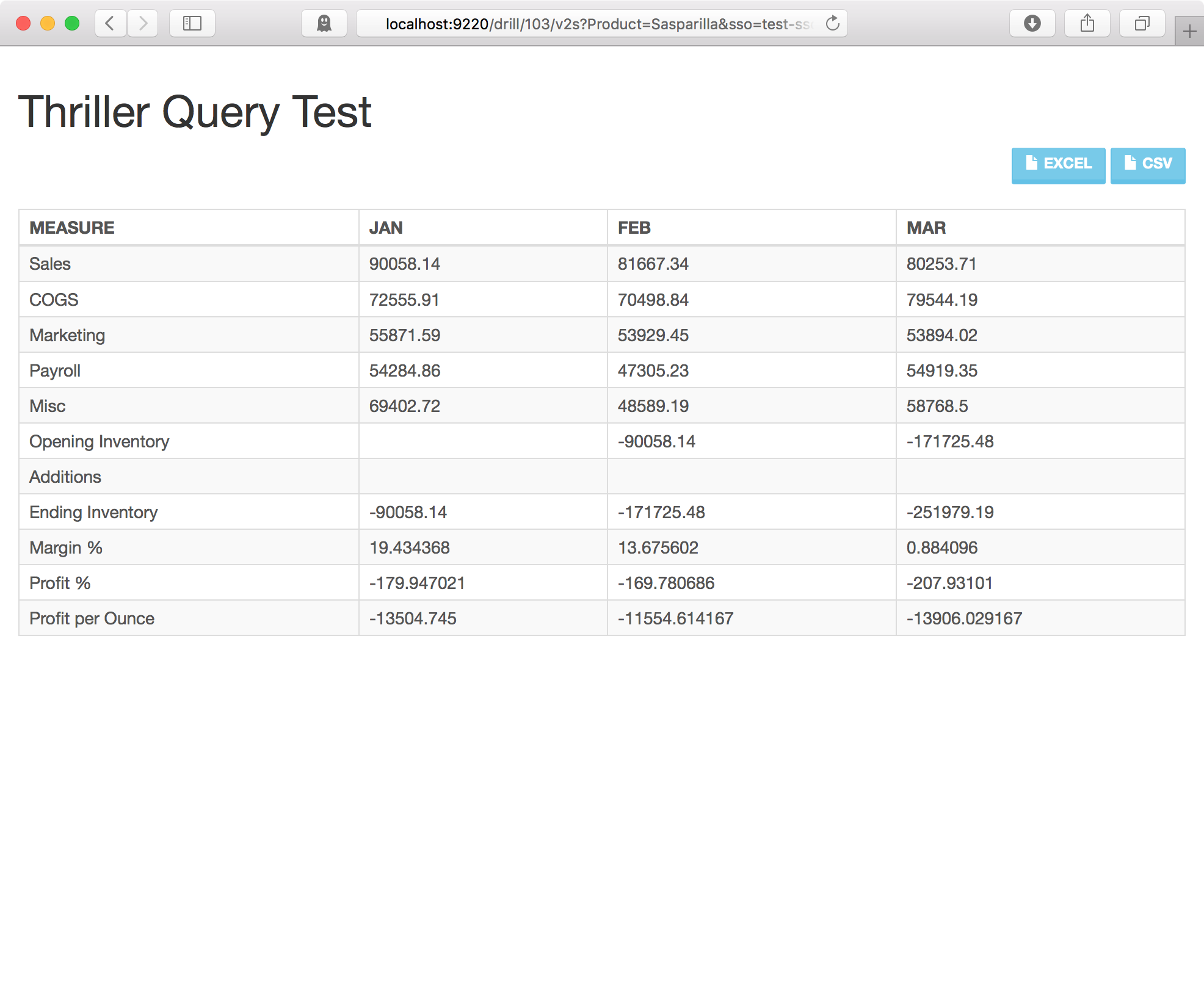Select the January Sales value 90058.14

tap(405, 264)
